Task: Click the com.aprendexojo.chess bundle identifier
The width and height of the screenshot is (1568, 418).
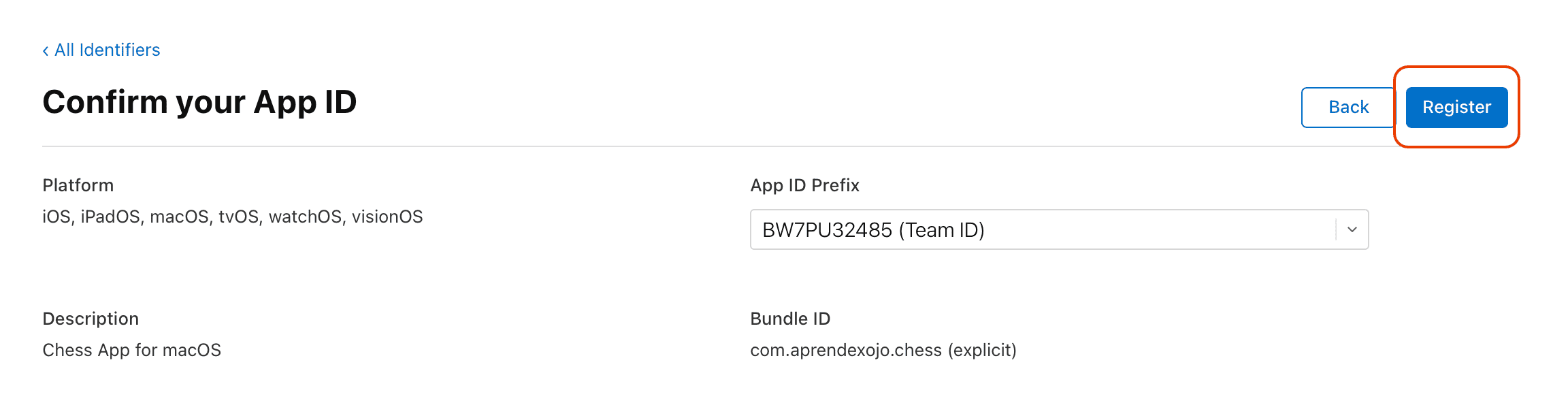Action: click(x=846, y=350)
